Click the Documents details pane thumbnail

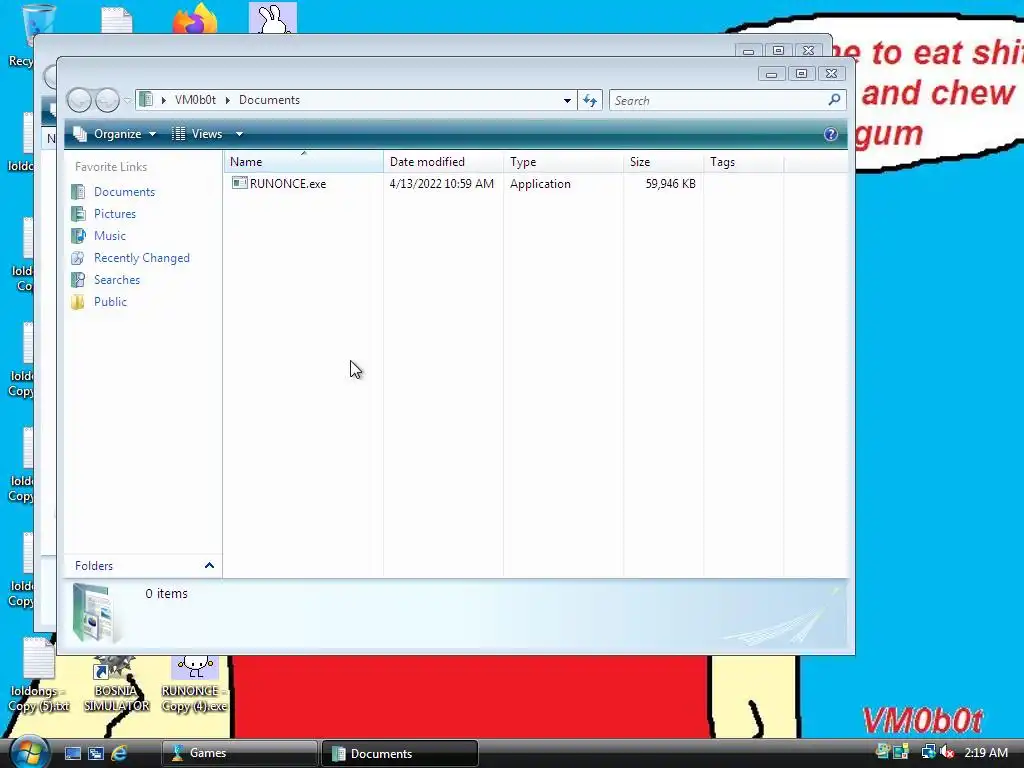pyautogui.click(x=96, y=613)
